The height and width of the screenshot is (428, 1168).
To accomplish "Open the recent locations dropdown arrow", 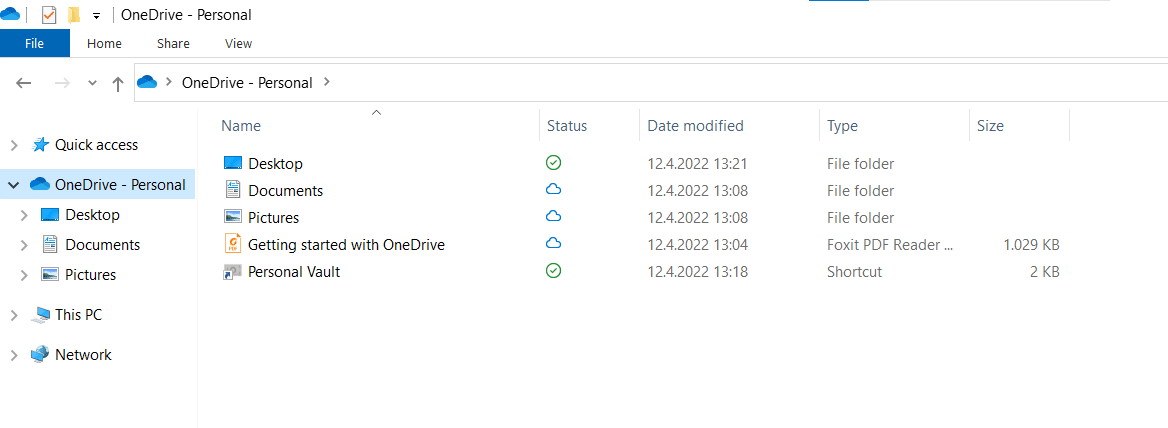I will 92,83.
